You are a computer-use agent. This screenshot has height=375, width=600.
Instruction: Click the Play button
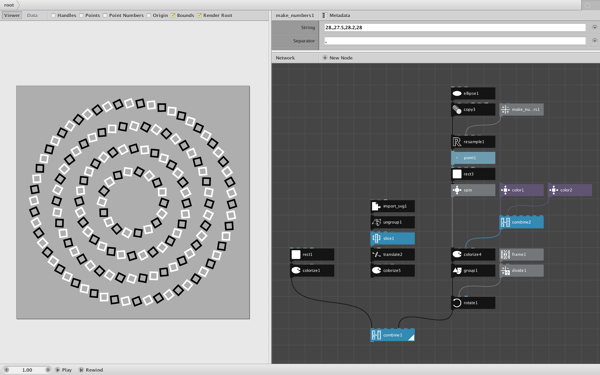(64, 370)
